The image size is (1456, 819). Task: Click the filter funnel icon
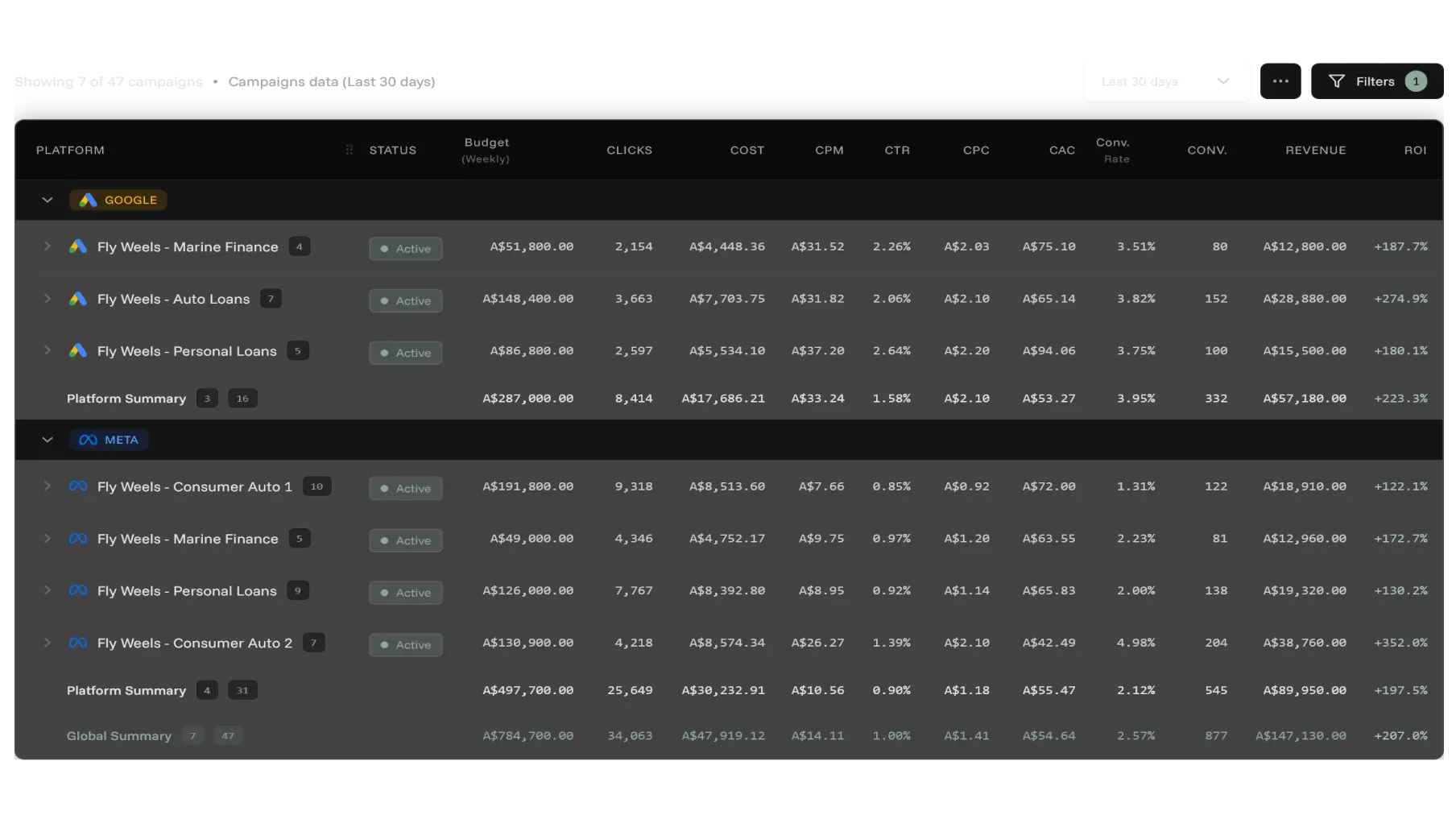click(1338, 81)
